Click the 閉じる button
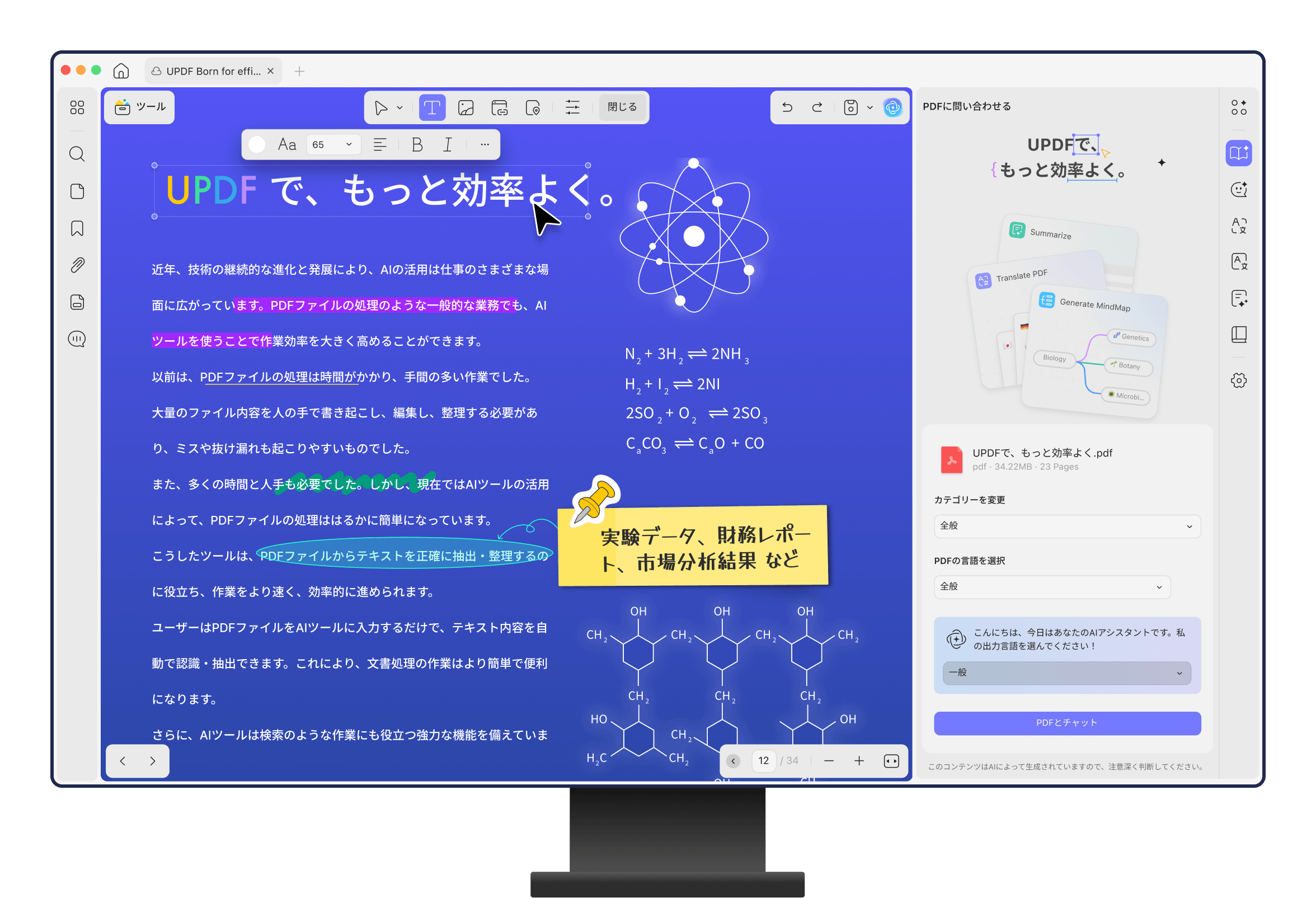1316x898 pixels. 622,107
